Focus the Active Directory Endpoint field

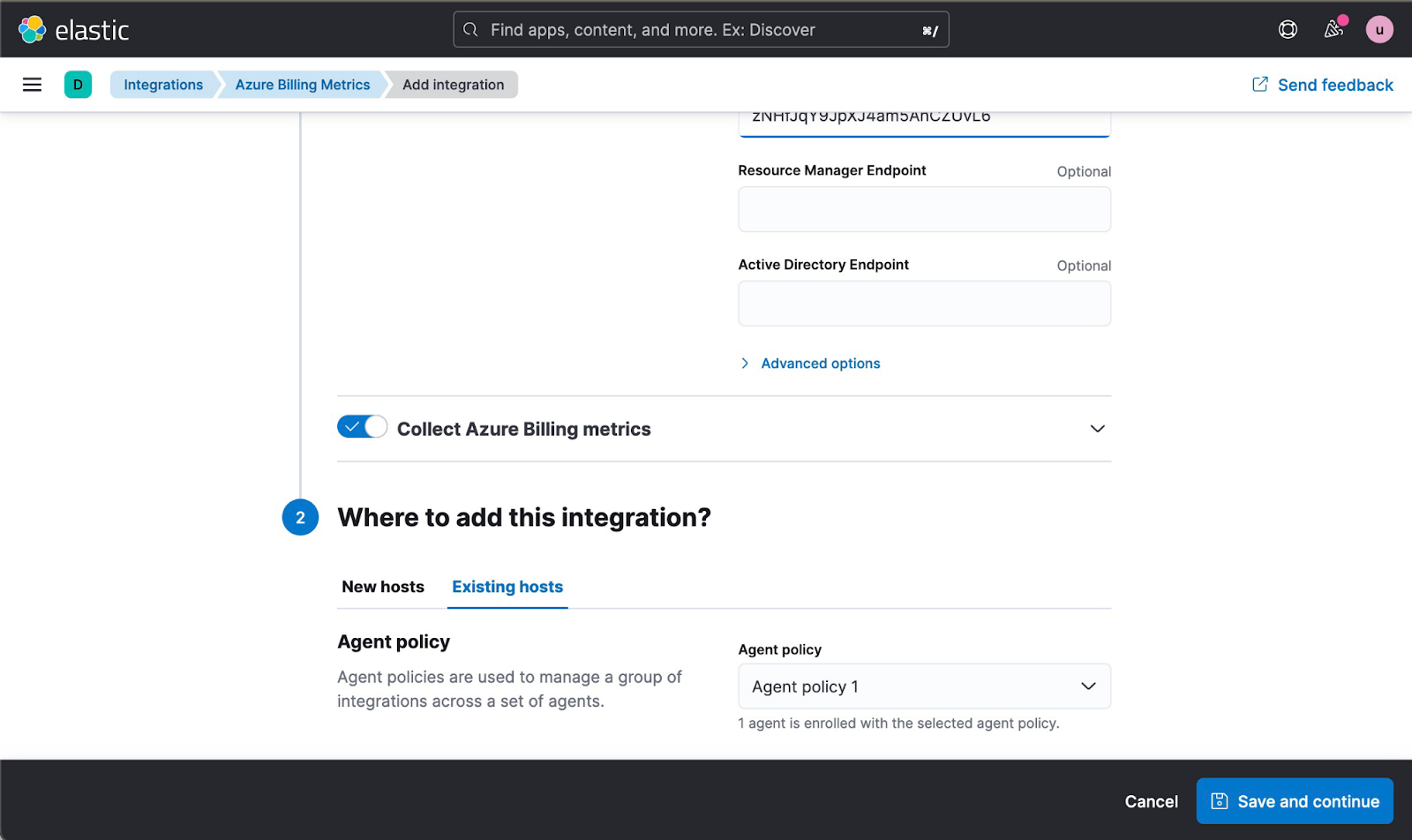point(924,304)
